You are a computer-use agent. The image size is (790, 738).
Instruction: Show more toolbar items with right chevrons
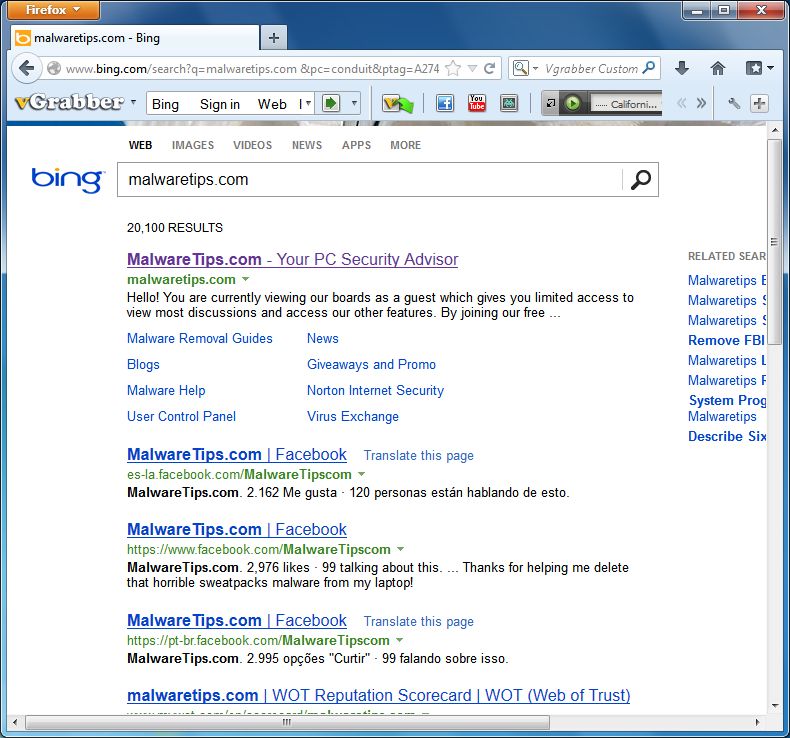point(701,104)
